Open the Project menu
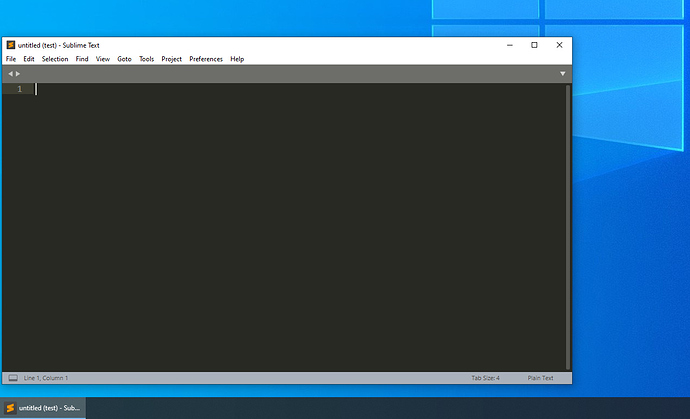The height and width of the screenshot is (419, 690). 172,59
